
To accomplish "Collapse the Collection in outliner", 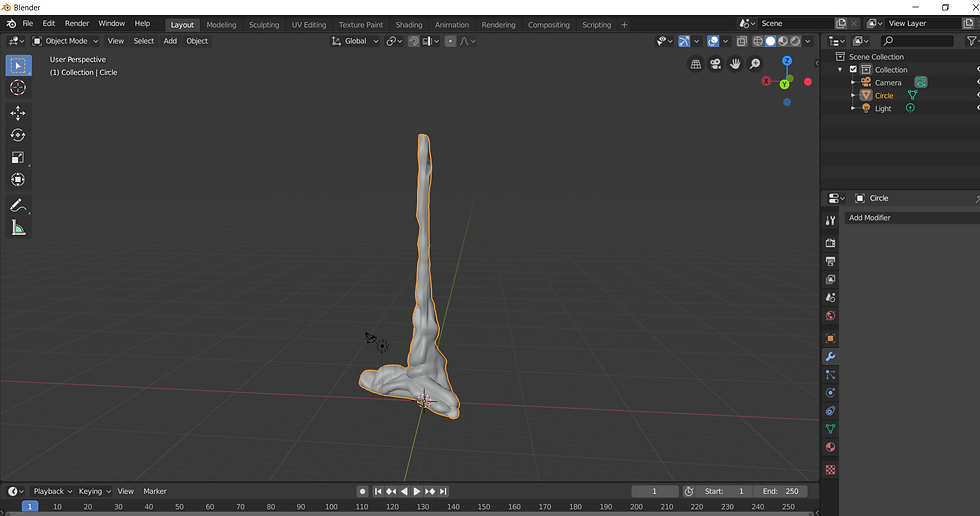I will click(840, 70).
